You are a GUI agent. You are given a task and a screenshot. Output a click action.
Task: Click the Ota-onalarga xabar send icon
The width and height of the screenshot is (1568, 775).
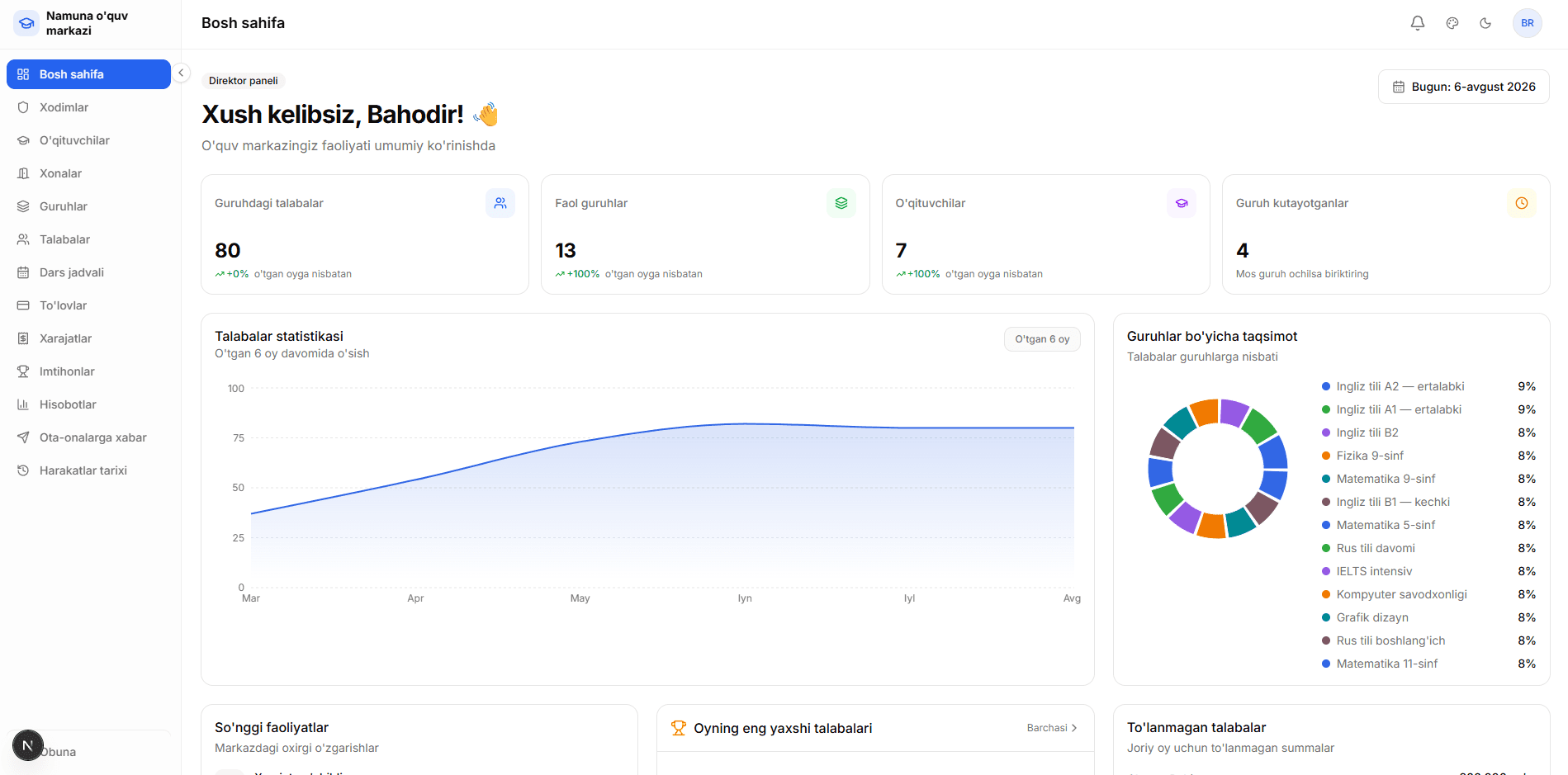tap(23, 437)
